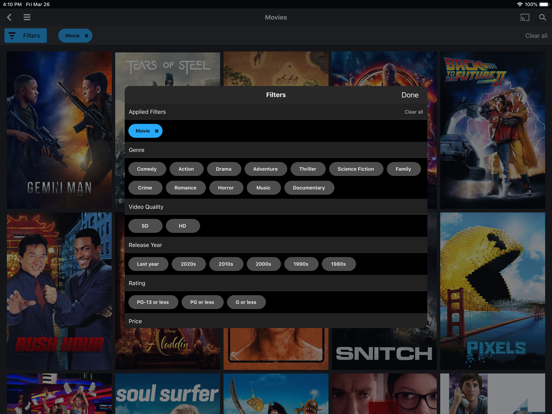The image size is (552, 414).
Task: Select PG or less rating
Action: point(202,302)
